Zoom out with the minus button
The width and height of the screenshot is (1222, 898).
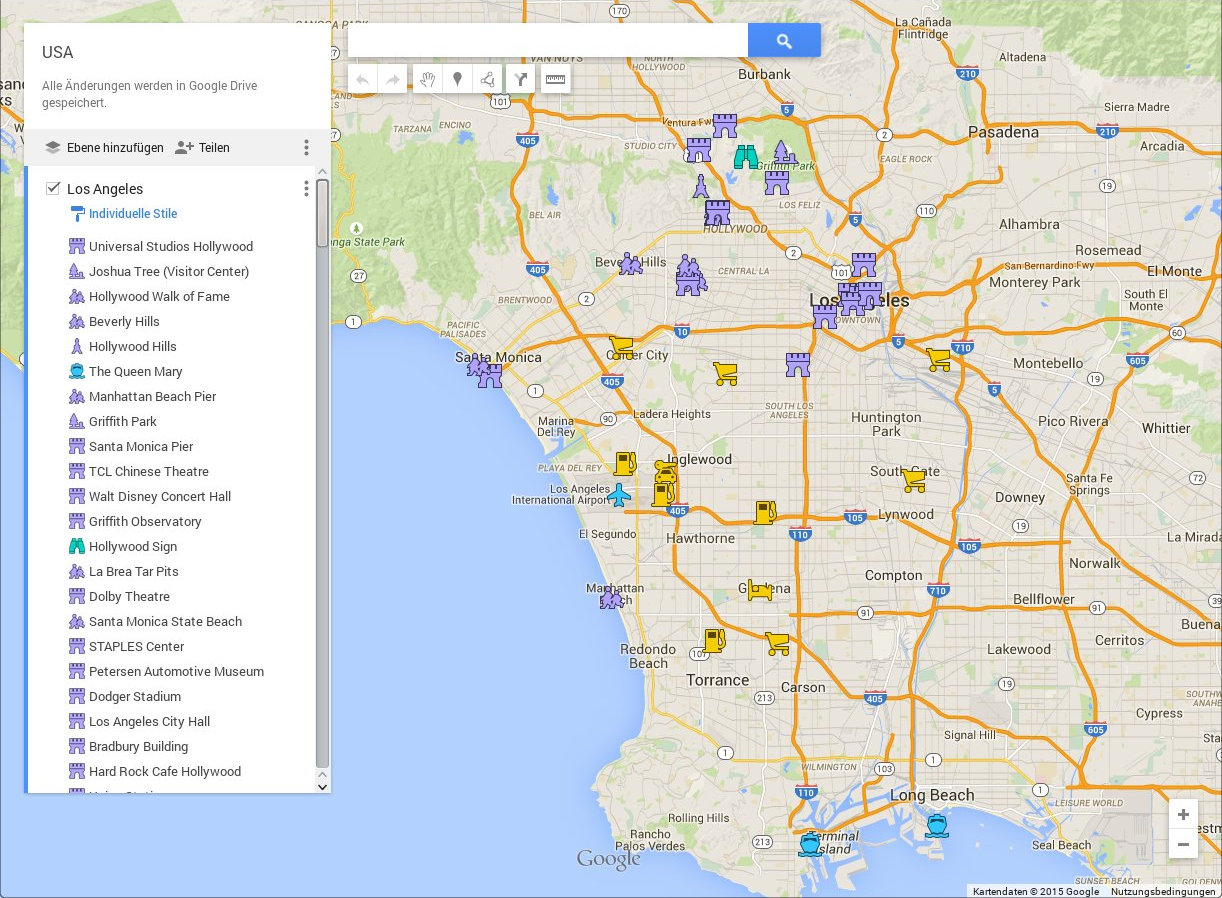(x=1183, y=844)
